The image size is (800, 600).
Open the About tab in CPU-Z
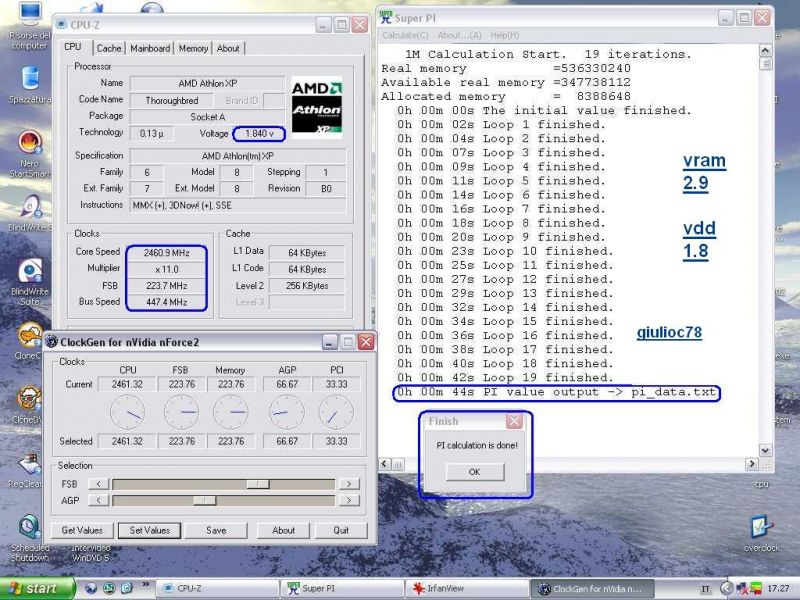click(x=228, y=48)
